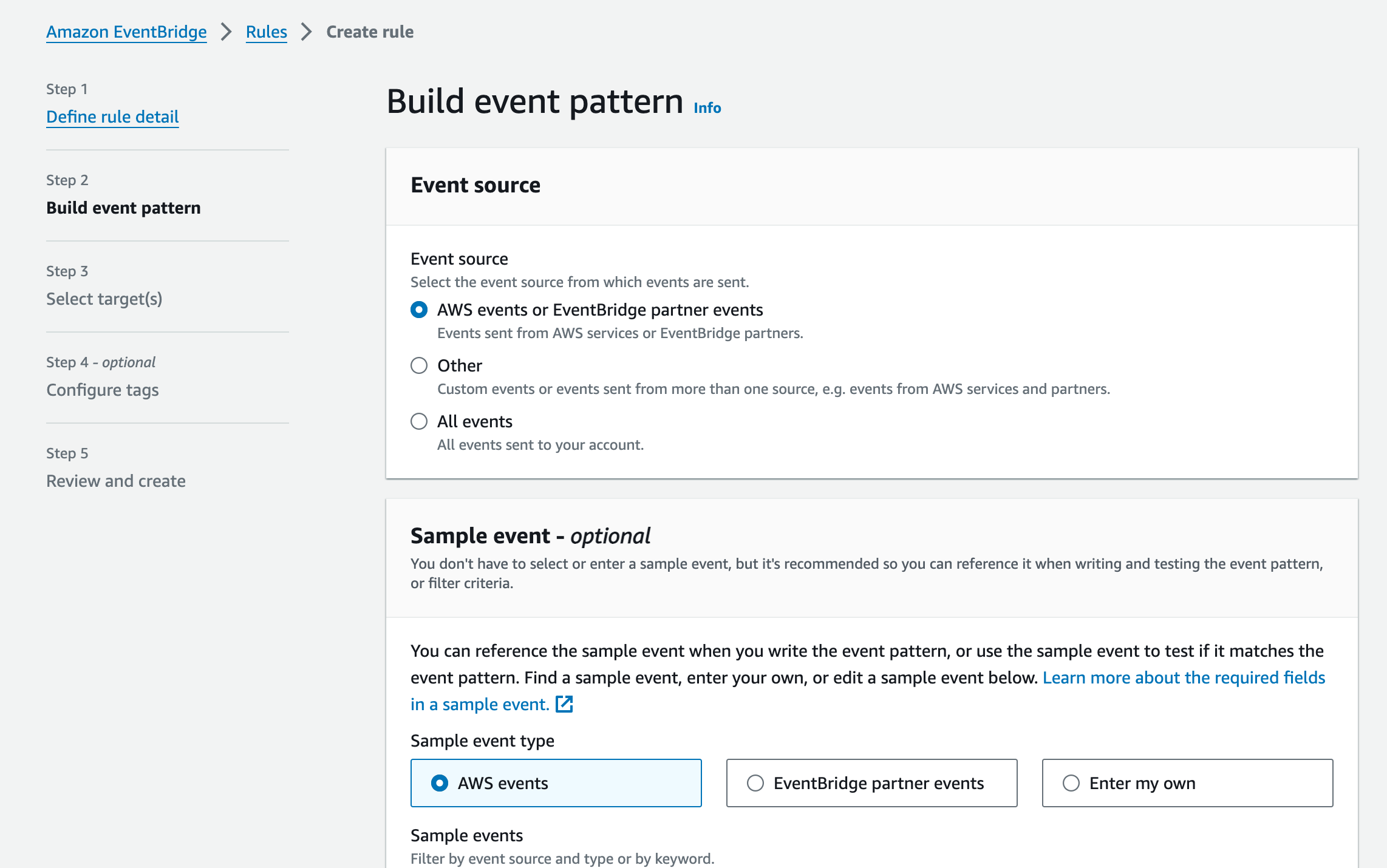The height and width of the screenshot is (868, 1387).
Task: Click the Review and create step label
Action: [116, 481]
